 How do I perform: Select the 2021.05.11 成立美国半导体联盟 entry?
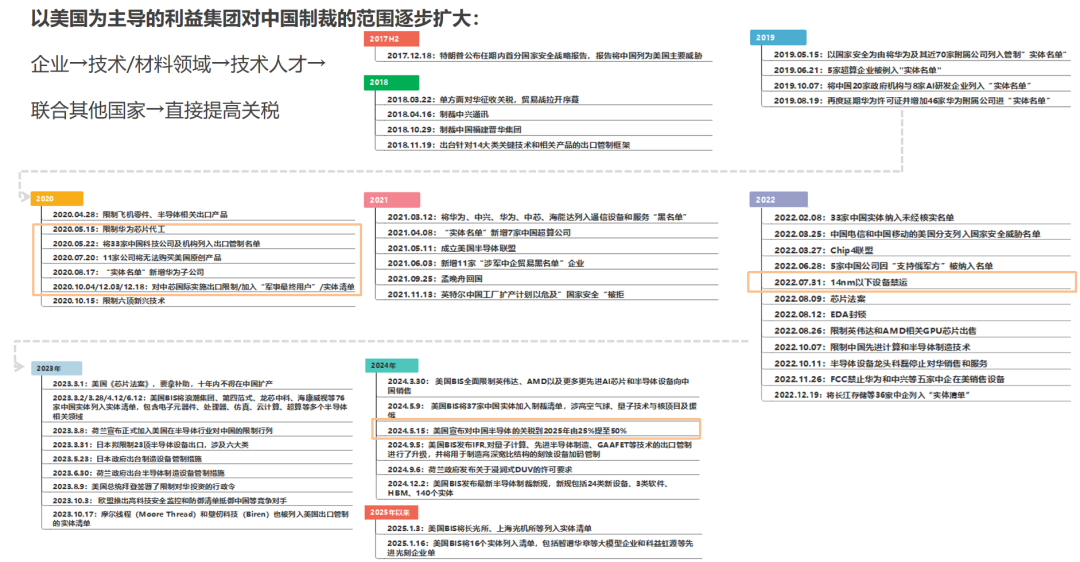click(x=451, y=249)
